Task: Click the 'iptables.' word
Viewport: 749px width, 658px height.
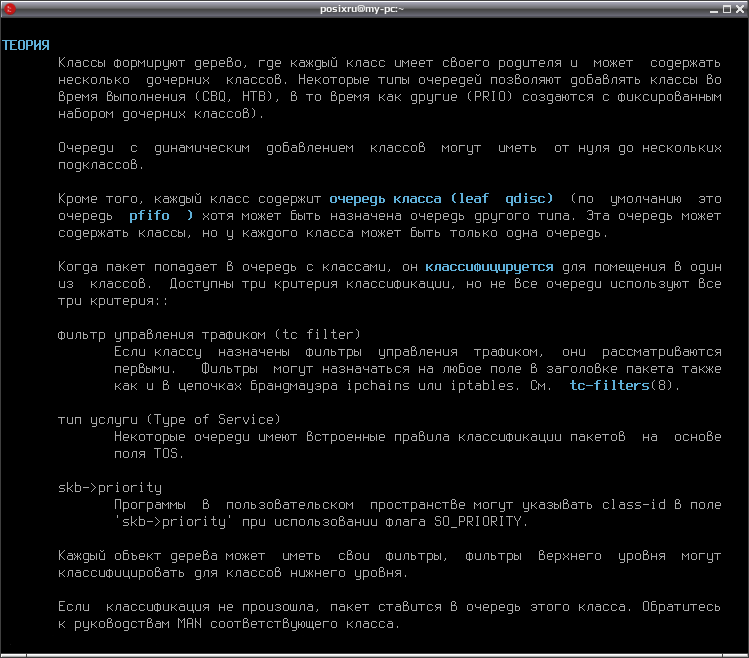Action: (485, 385)
